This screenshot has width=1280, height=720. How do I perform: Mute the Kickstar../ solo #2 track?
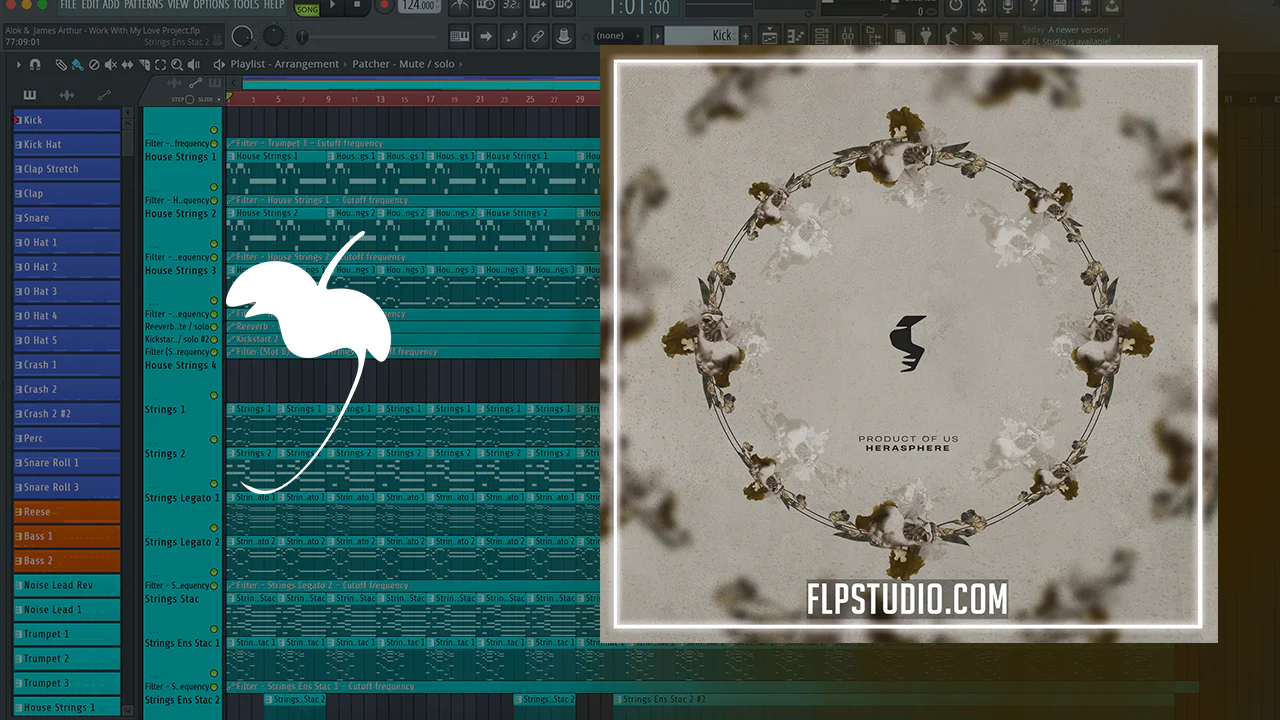[214, 340]
